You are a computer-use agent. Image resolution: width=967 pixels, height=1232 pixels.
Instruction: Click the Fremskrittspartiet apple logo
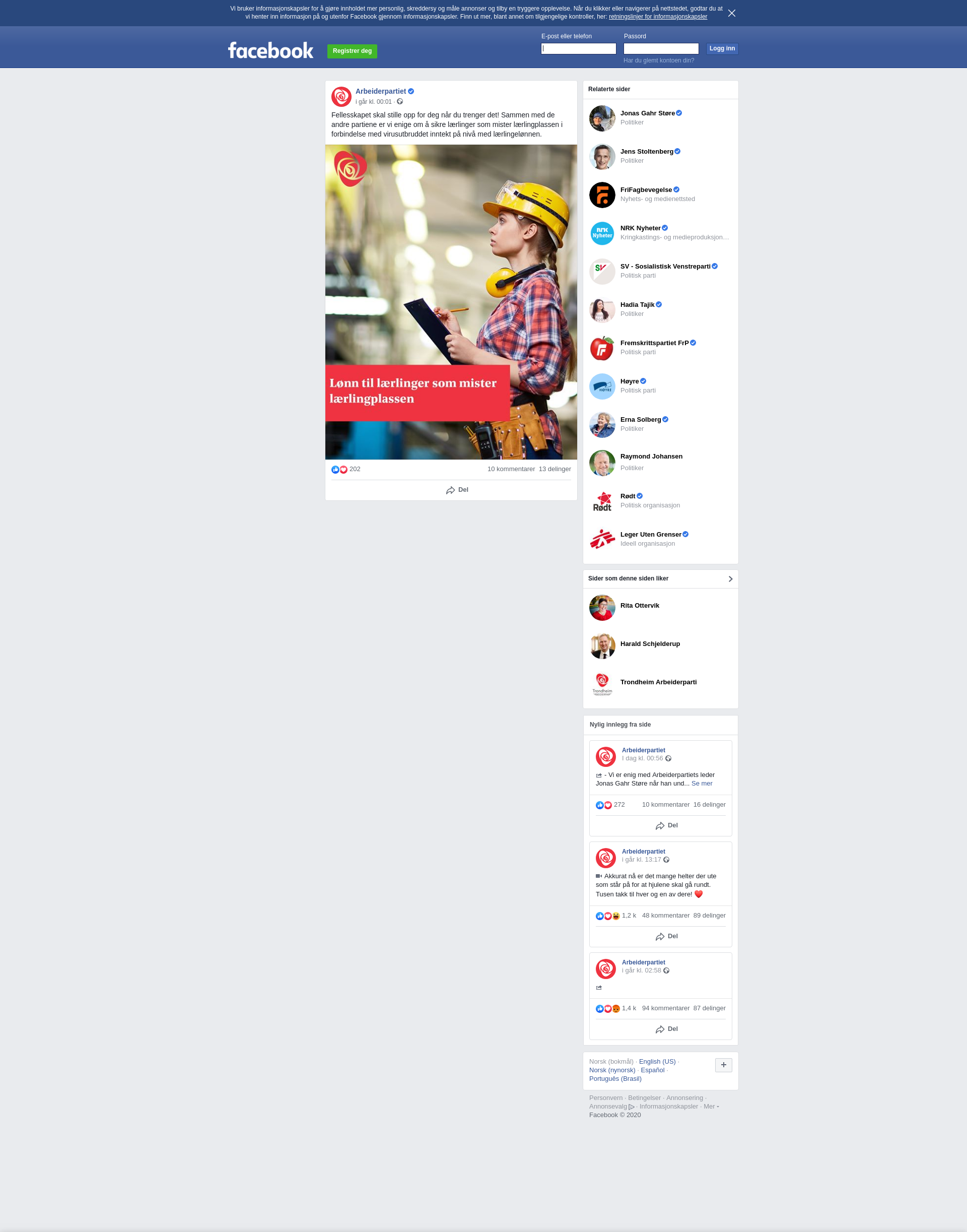[x=602, y=348]
